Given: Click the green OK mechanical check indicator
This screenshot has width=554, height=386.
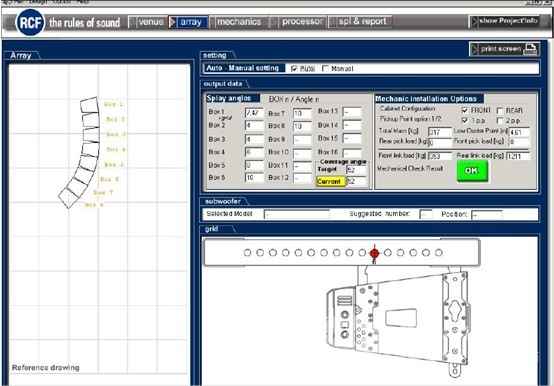Looking at the screenshot, I should tap(472, 171).
